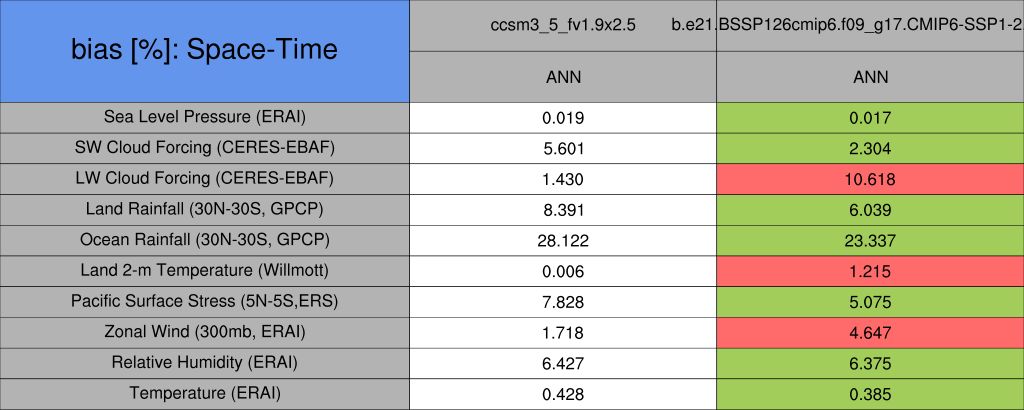Image resolution: width=1024 pixels, height=410 pixels.
Task: Click the SW Cloud Forcing (CERES-EBAF) label
Action: point(205,148)
